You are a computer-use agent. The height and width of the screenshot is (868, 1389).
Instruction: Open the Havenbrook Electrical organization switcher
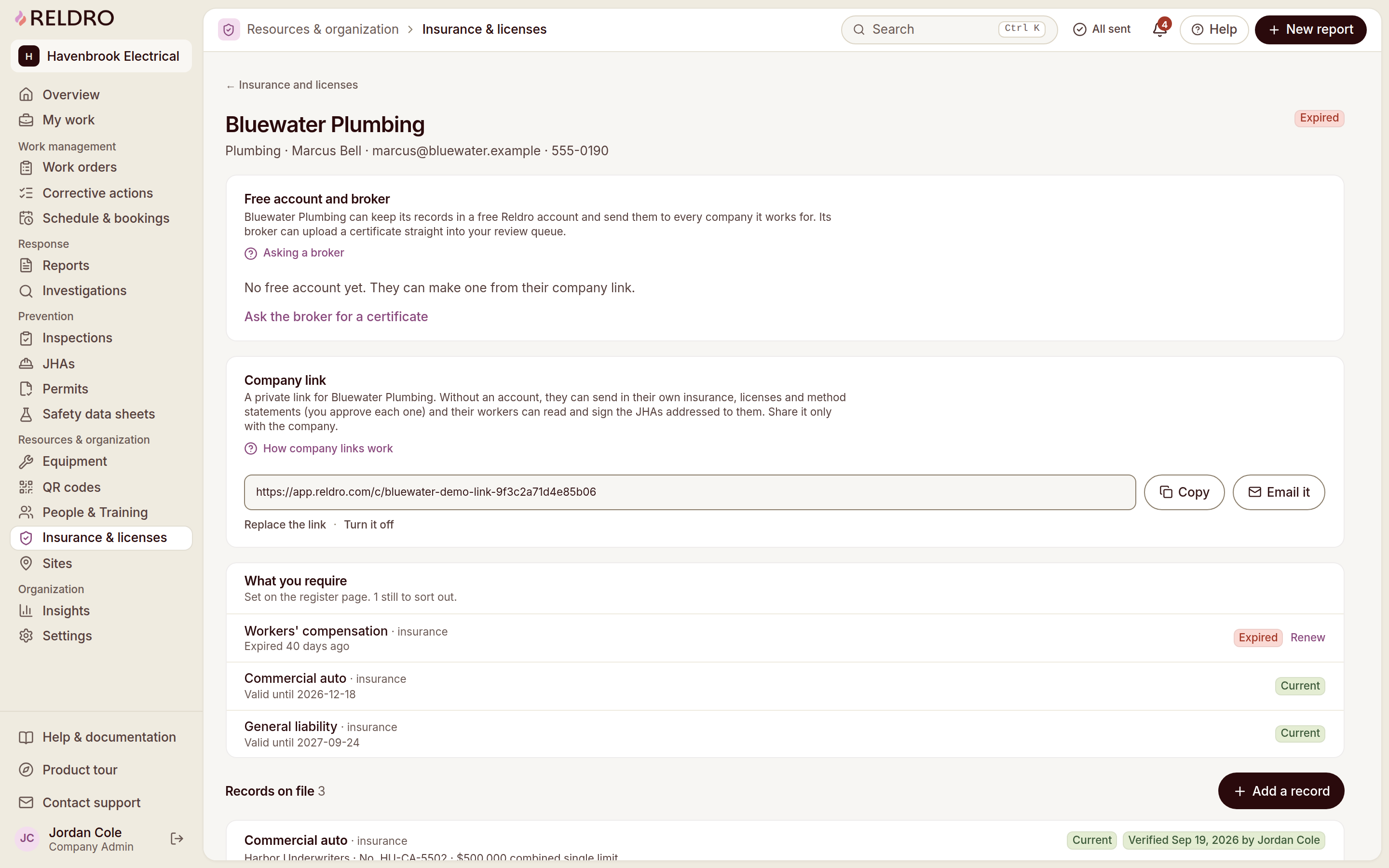(x=101, y=56)
